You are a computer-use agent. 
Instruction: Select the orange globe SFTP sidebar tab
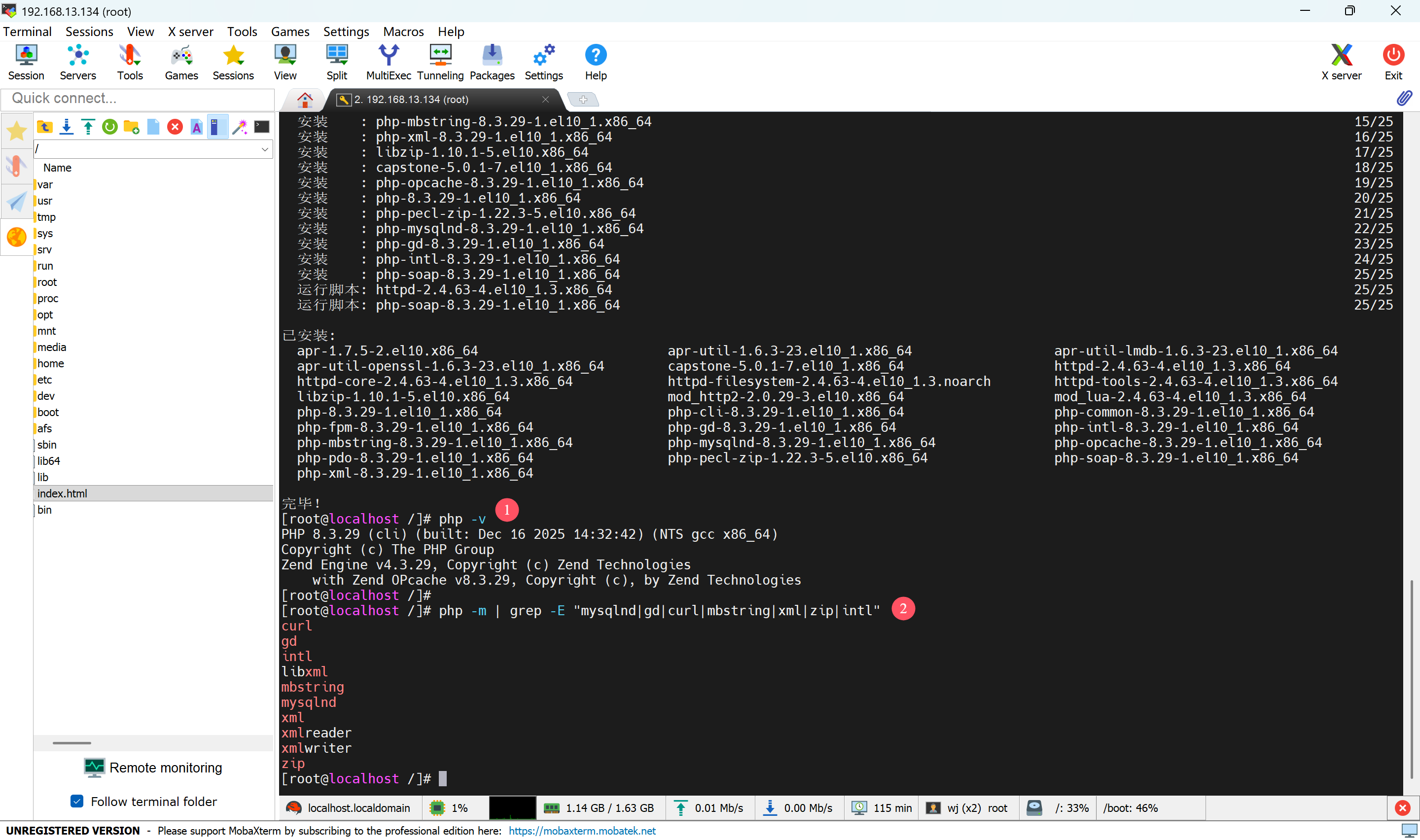[x=16, y=237]
